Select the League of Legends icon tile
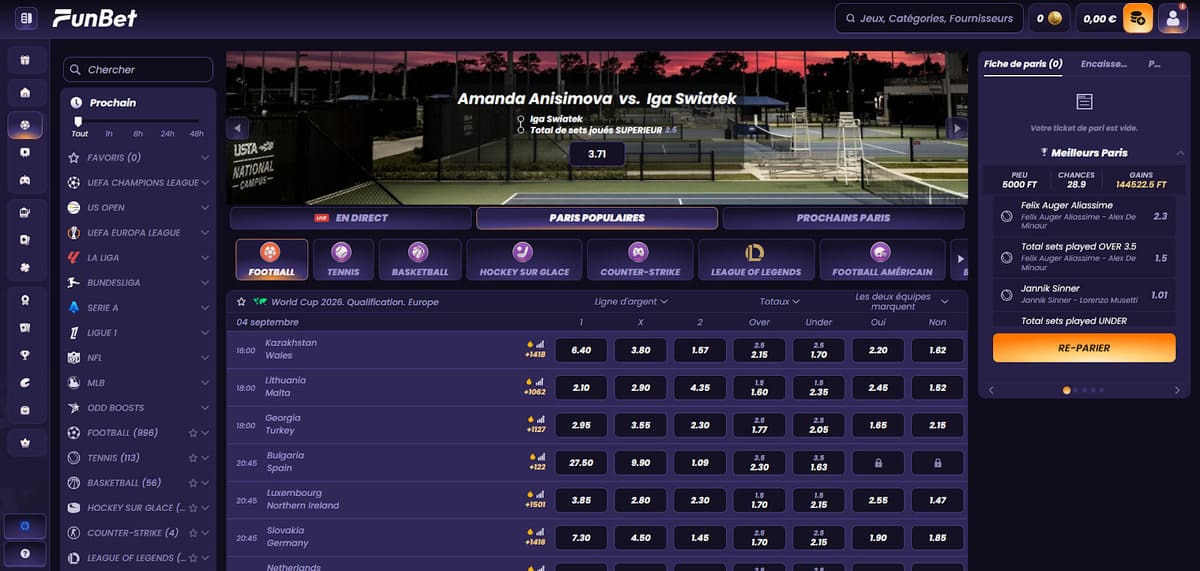The height and width of the screenshot is (571, 1200). tap(755, 259)
